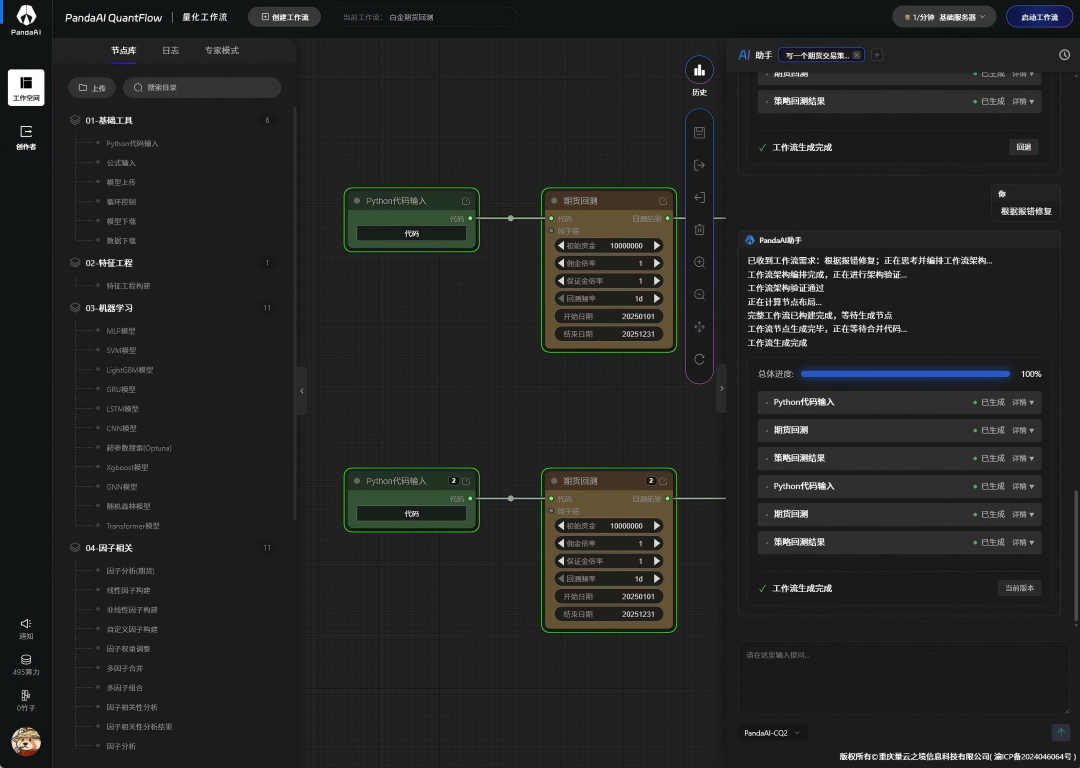
Task: Decrease 佣金倍率 on the unnumbered 期货回测 node
Action: pyautogui.click(x=561, y=263)
